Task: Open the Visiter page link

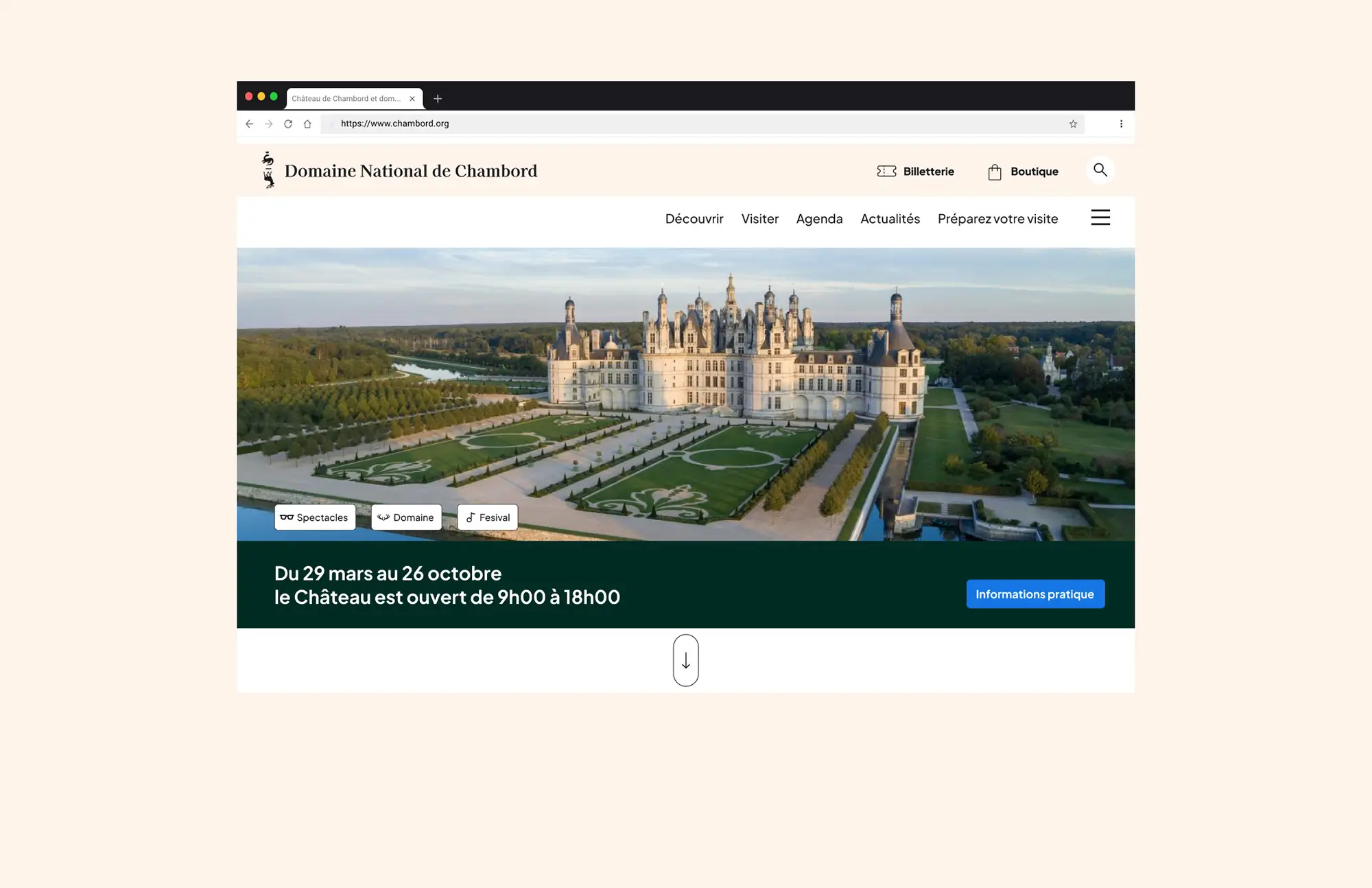Action: (x=759, y=218)
